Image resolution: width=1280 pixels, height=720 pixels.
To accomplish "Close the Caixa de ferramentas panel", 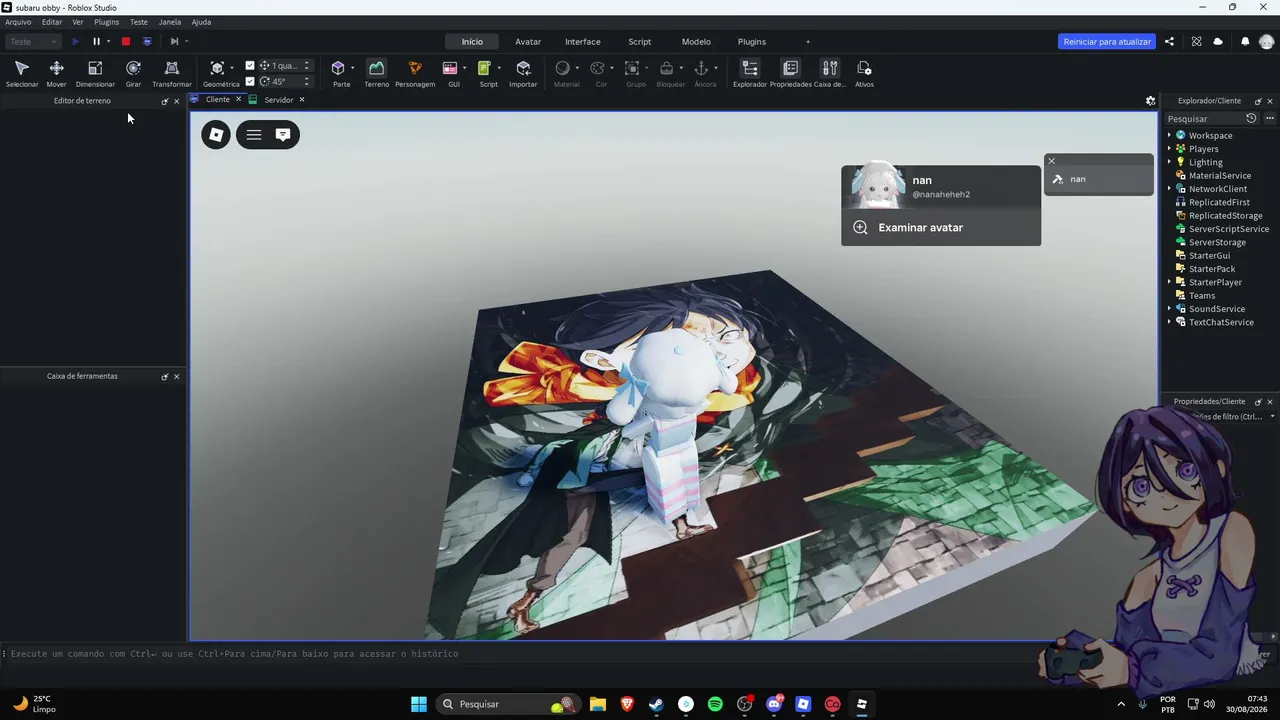I will [177, 376].
